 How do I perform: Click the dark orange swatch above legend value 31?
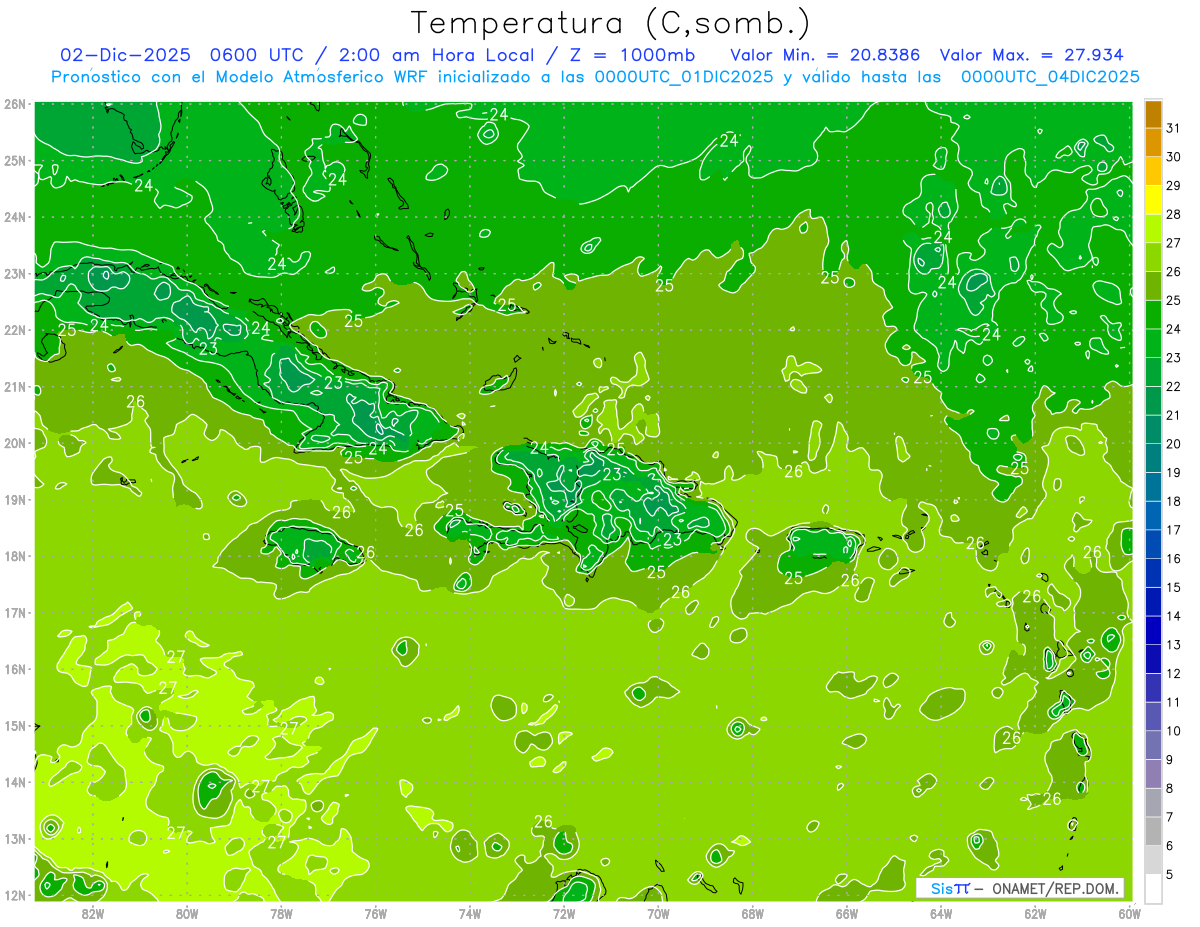tap(1153, 113)
